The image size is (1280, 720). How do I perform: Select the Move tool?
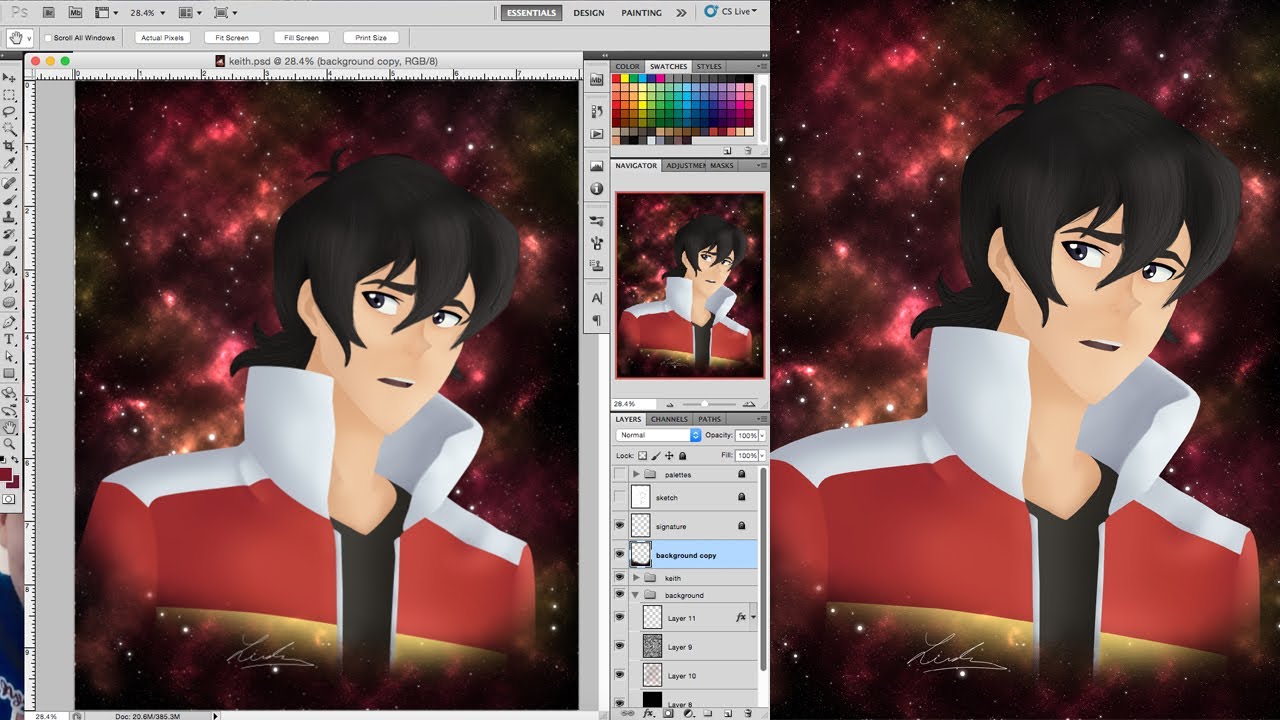(x=9, y=78)
